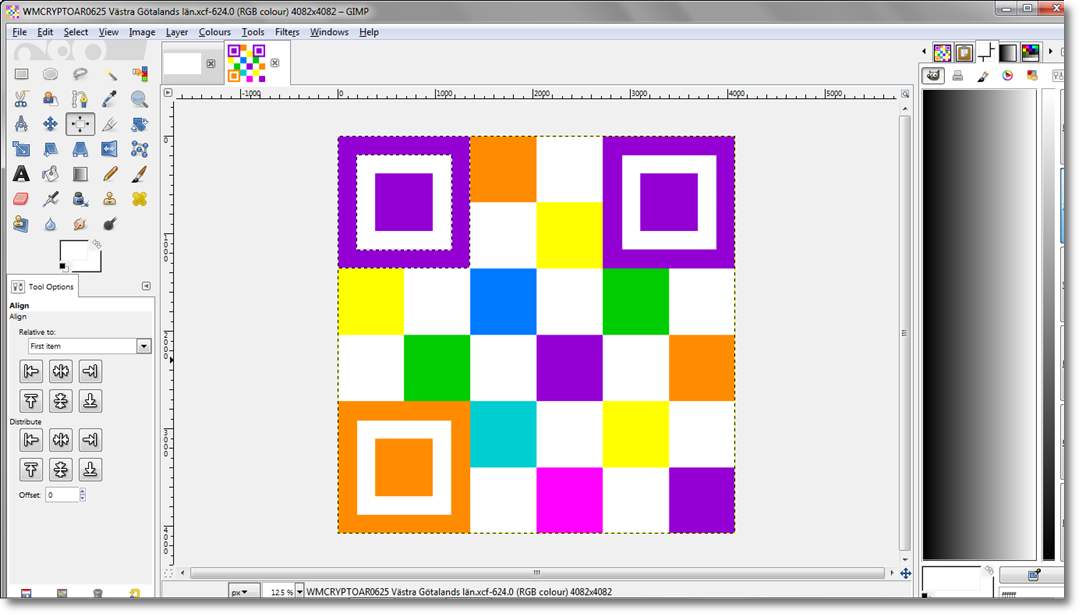Select the Shear tool
Viewport: 1080px width, 615px height.
50,149
